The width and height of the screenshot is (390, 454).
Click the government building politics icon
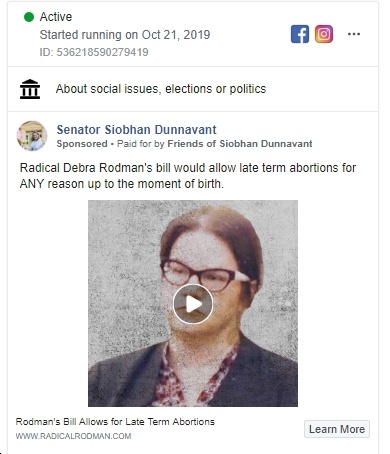tap(30, 89)
